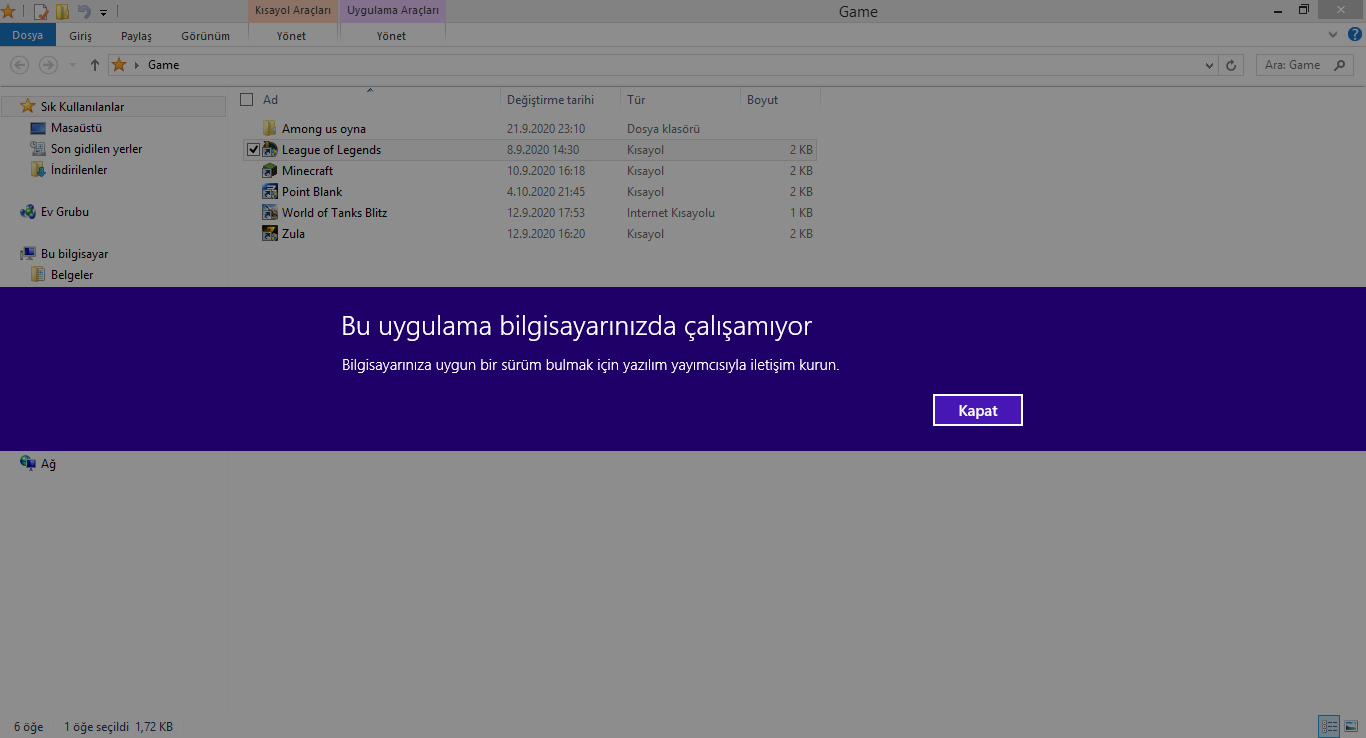Click the İndirilenler downloads folder icon
The width and height of the screenshot is (1366, 738).
[x=38, y=170]
